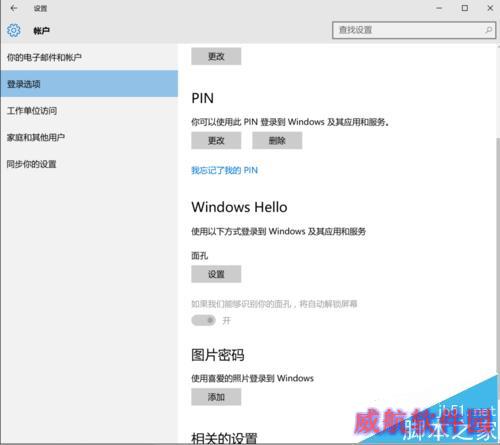Minimize the settings window
This screenshot has height=445, width=500.
pos(439,8)
